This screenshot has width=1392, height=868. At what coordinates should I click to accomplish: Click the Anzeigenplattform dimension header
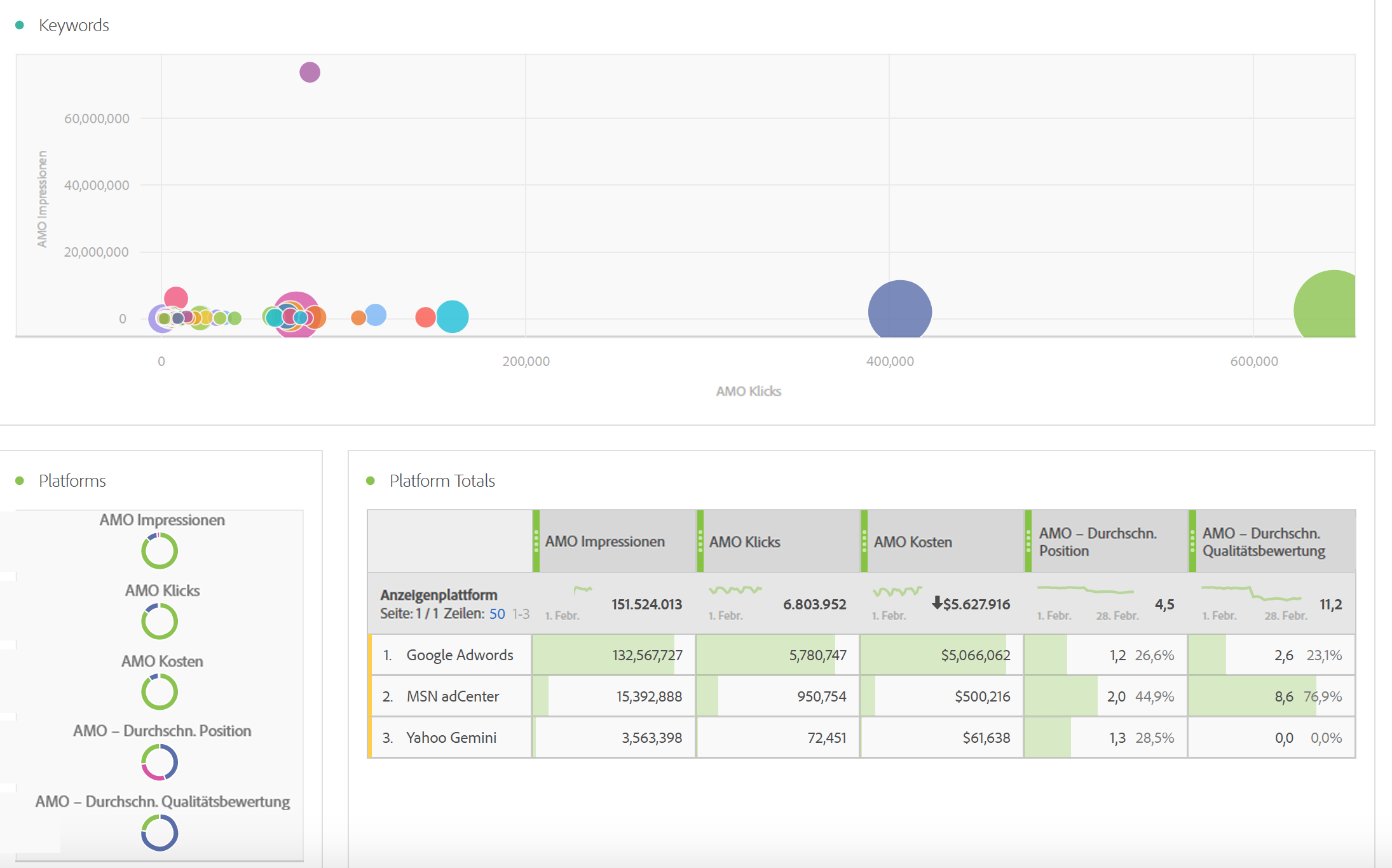(439, 595)
